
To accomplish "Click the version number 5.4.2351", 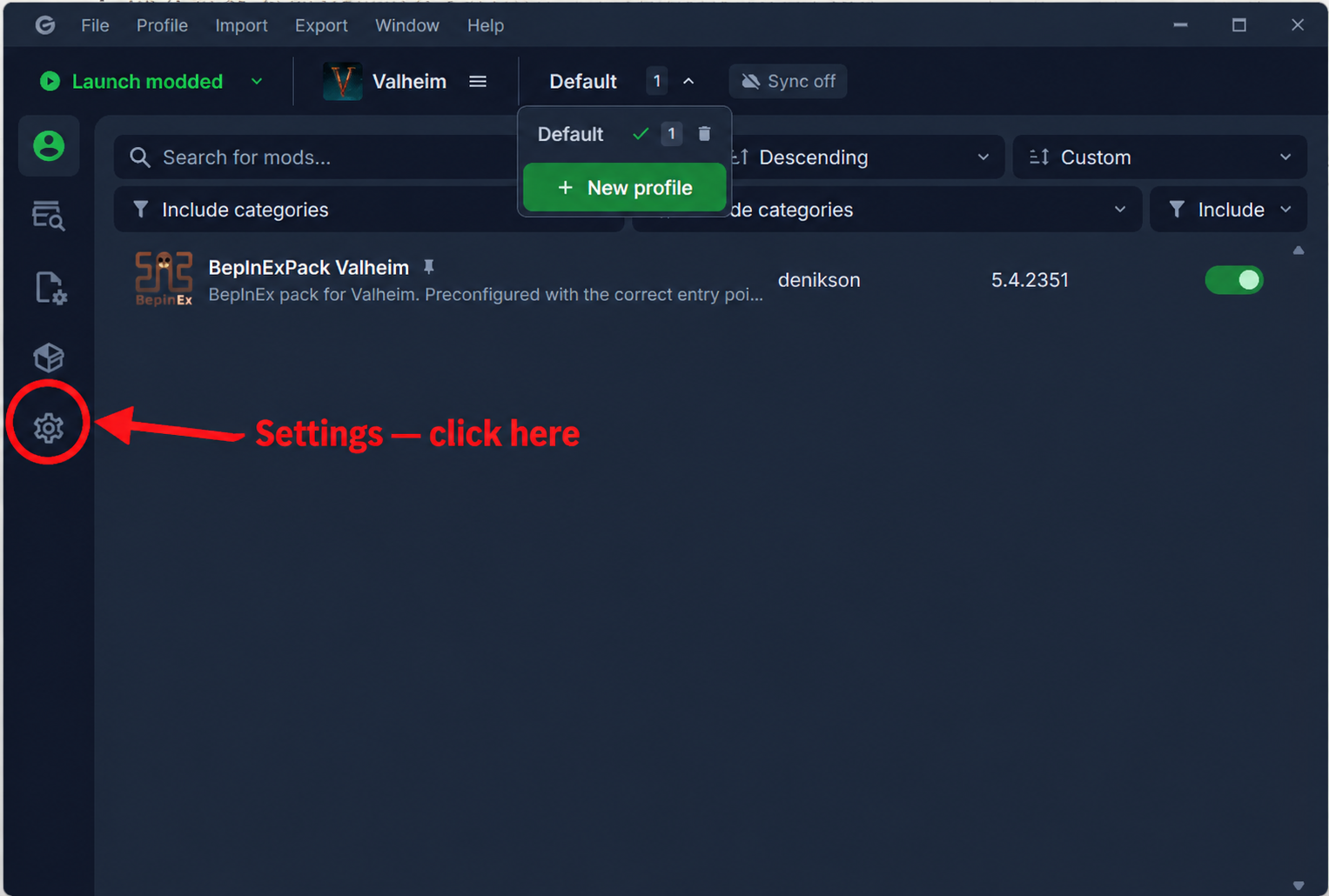I will [x=1030, y=280].
